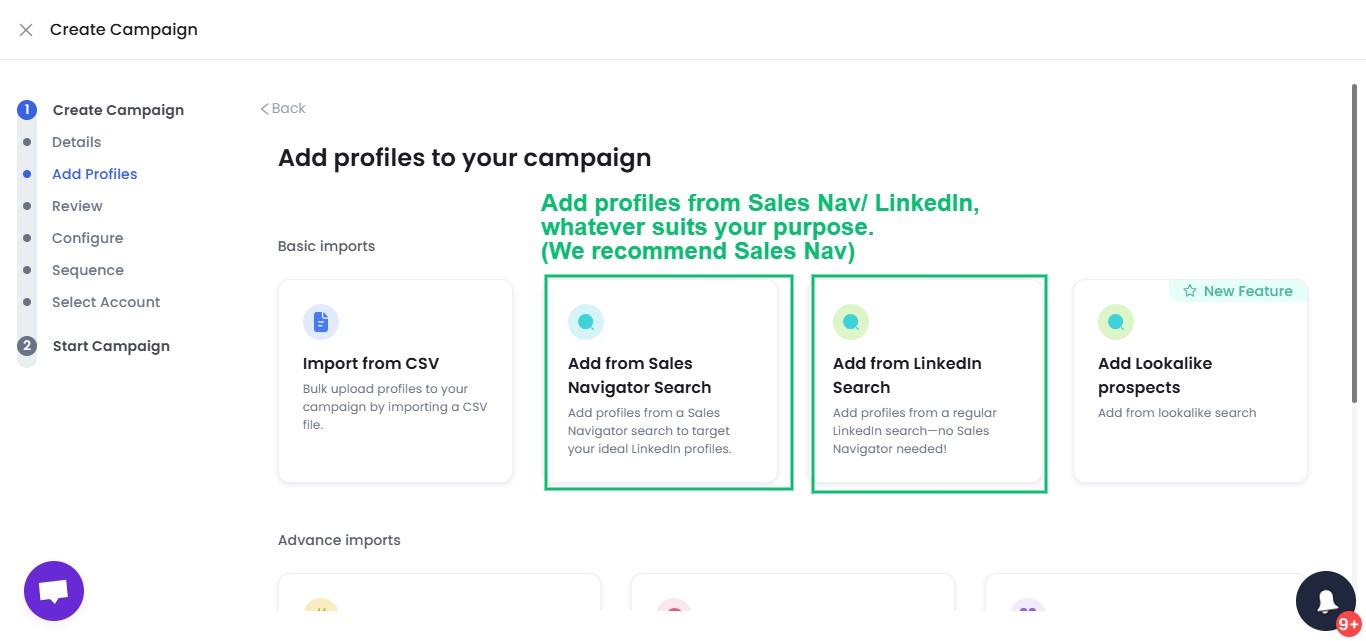This screenshot has height=641, width=1366.
Task: Select the Configure step indicator dot
Action: click(27, 238)
